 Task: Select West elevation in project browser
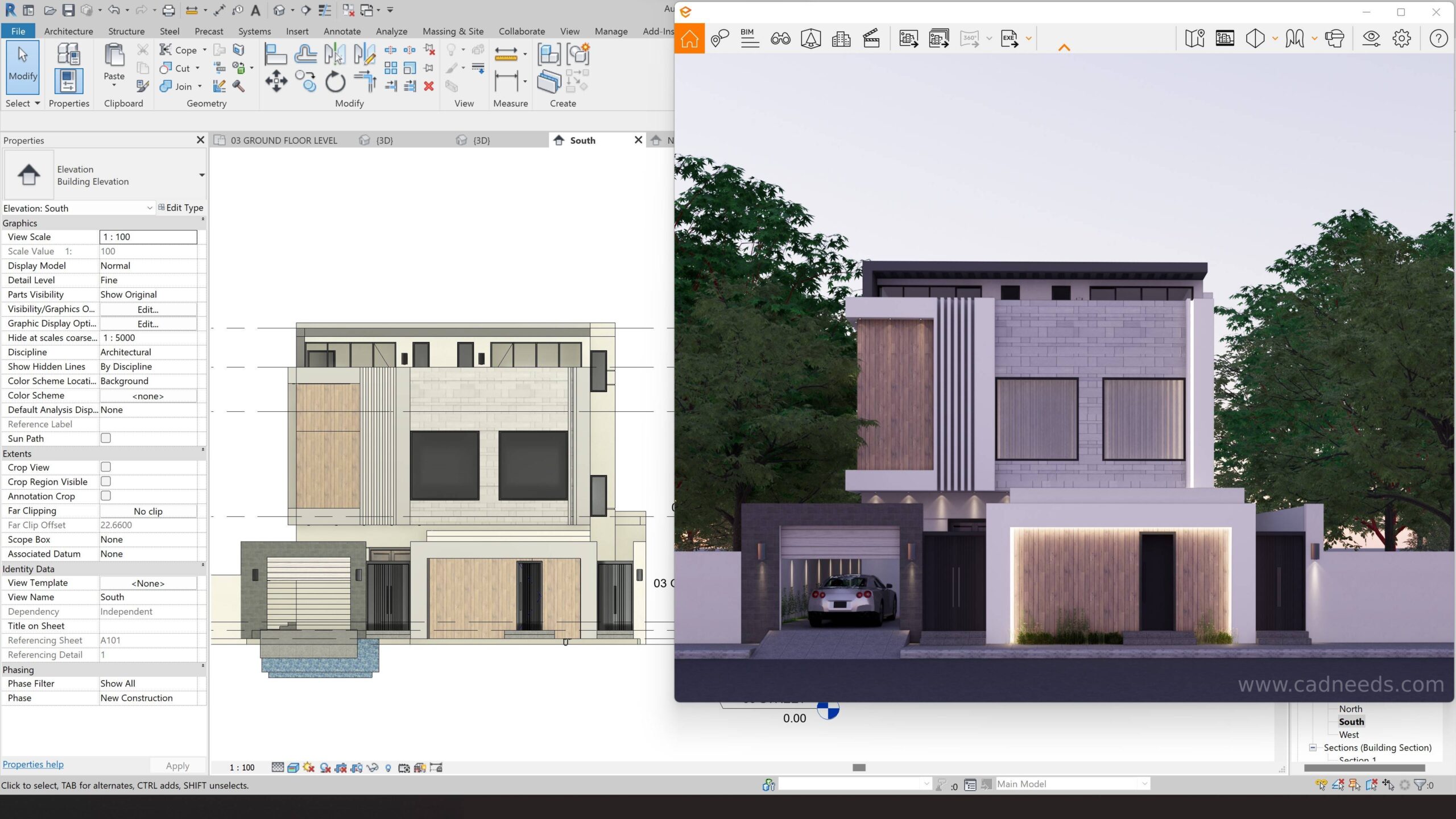(x=1349, y=734)
